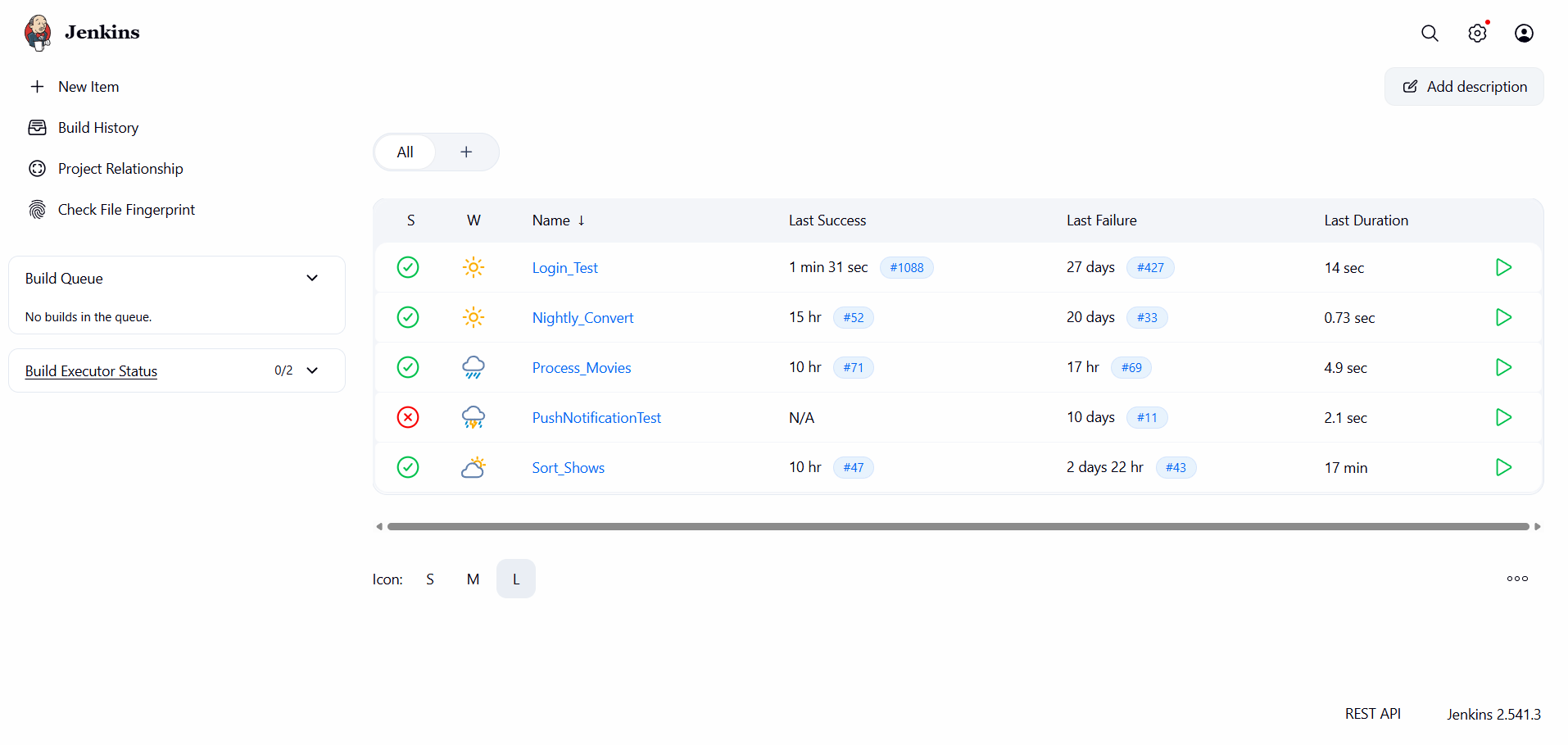Screen dimensions: 1568x745
Task: Sort the table by Name column
Action: click(559, 220)
